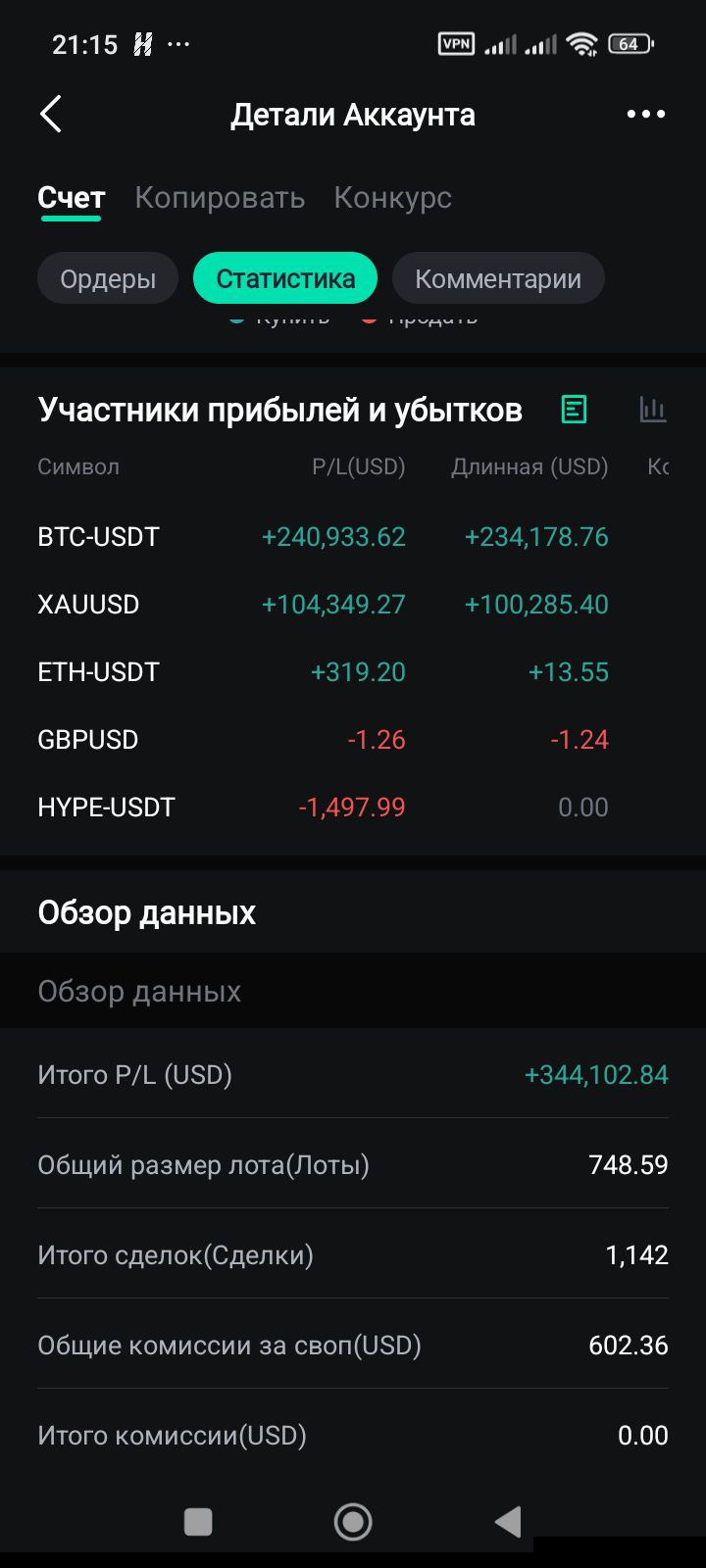
Task: Tap Android recent apps square button
Action: (x=198, y=1521)
